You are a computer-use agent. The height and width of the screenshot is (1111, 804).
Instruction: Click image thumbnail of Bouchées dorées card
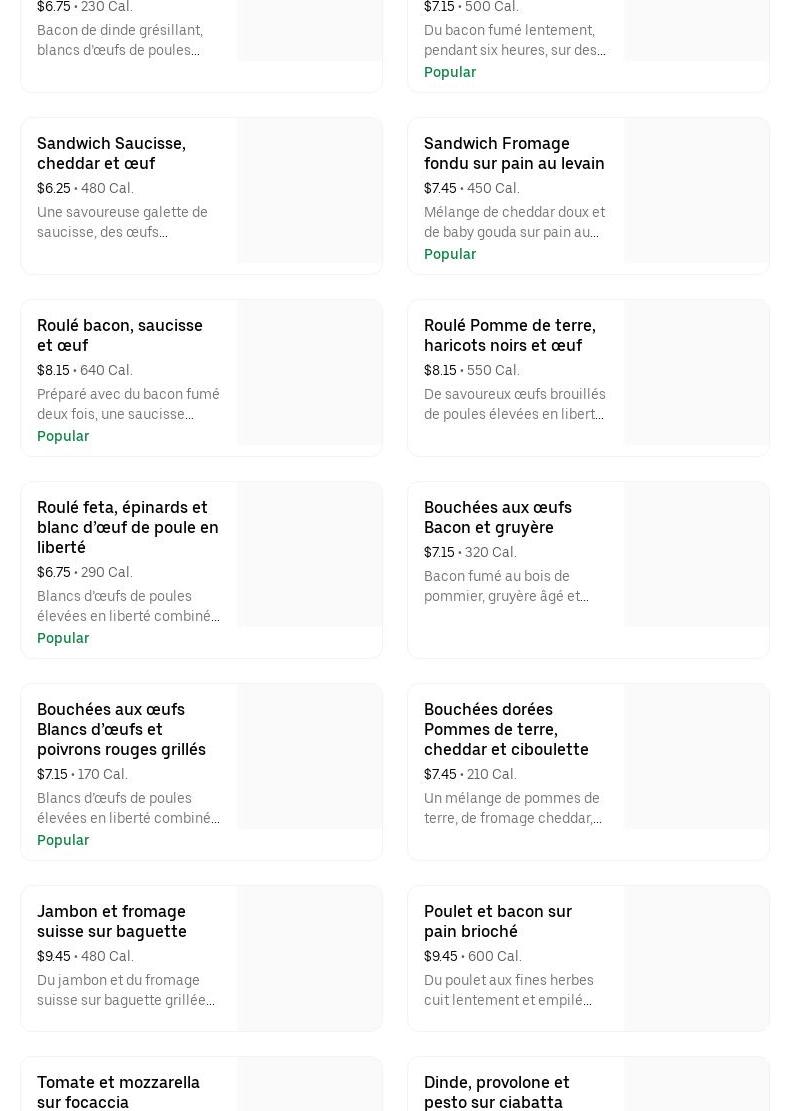click(696, 757)
